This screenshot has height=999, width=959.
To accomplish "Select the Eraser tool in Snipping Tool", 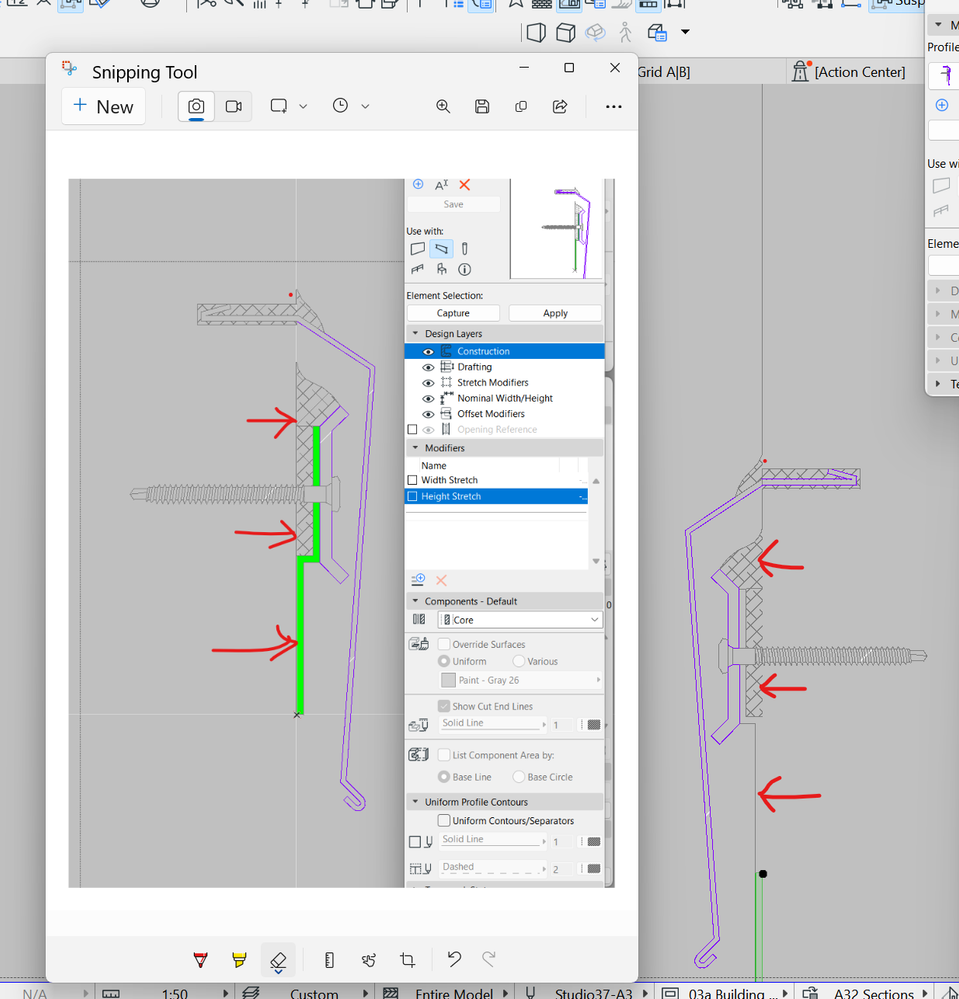I will pos(278,960).
